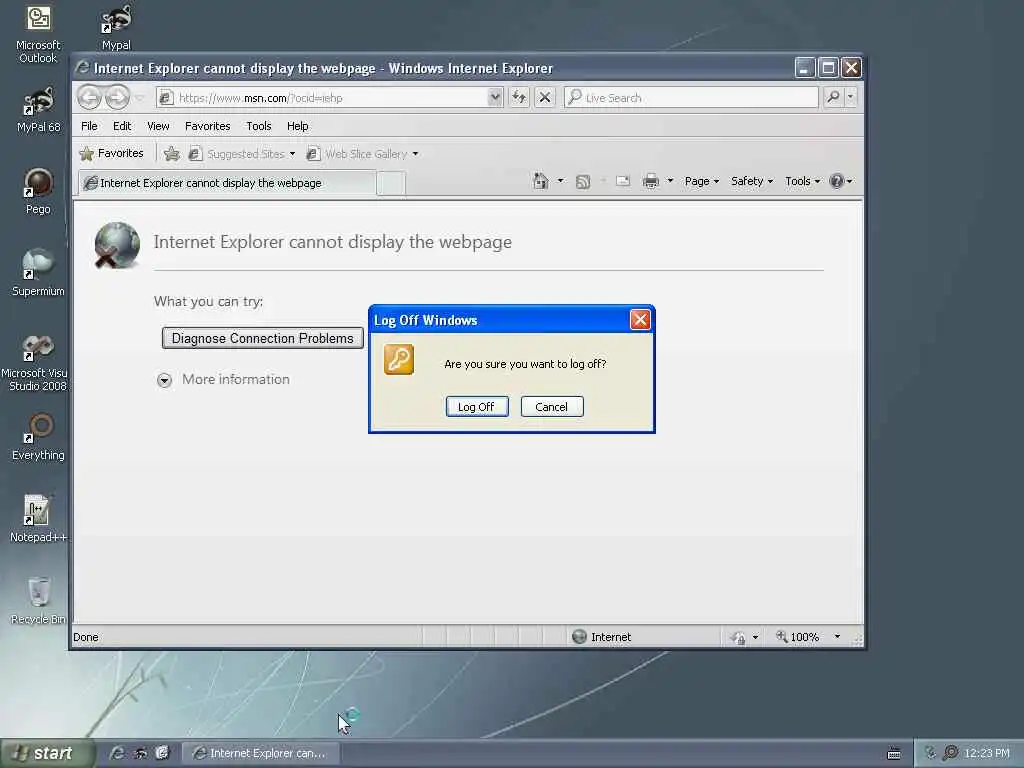1024x768 pixels.
Task: Open the Tools command bar menu
Action: point(803,181)
